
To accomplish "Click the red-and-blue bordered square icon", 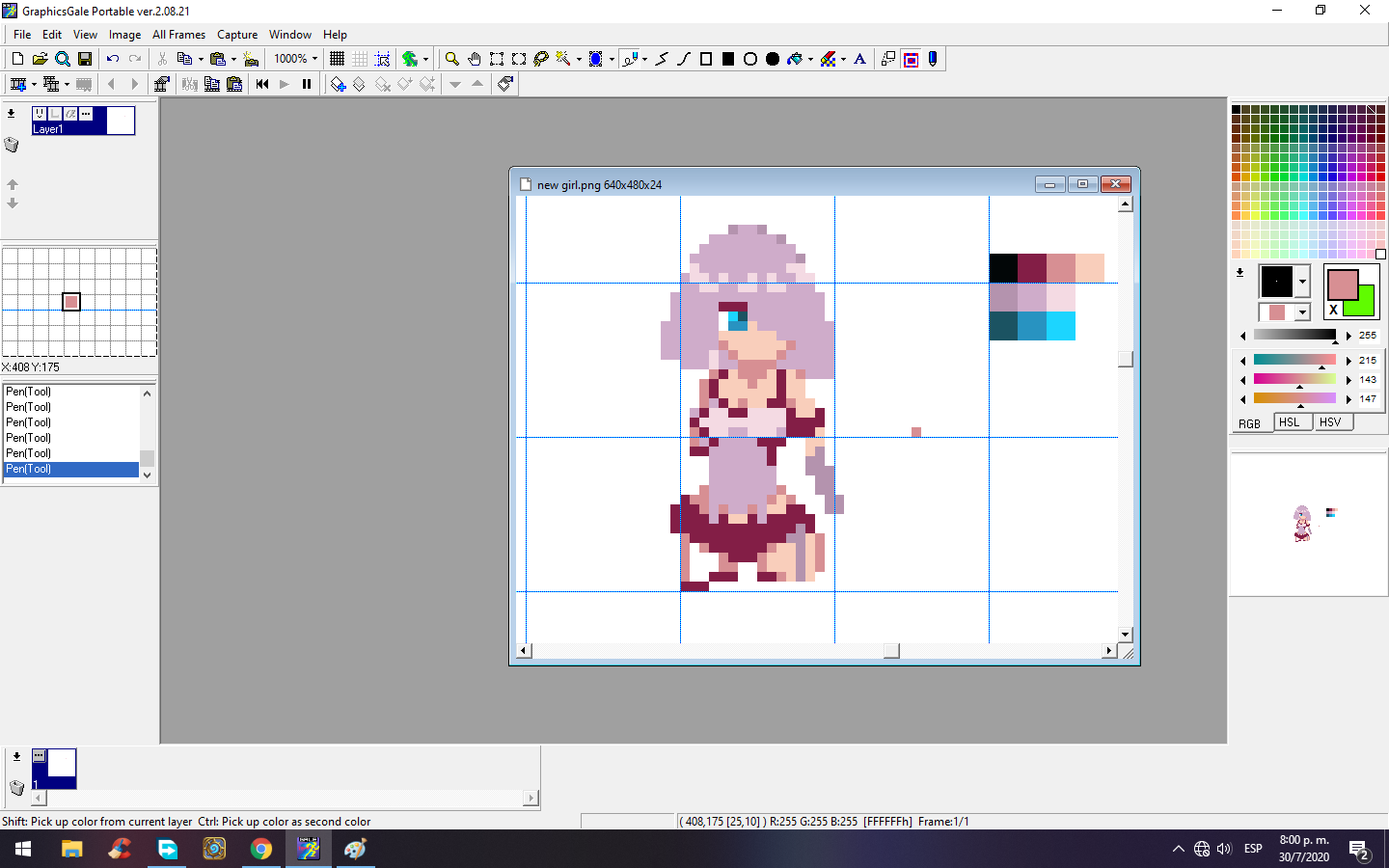I will click(x=911, y=59).
